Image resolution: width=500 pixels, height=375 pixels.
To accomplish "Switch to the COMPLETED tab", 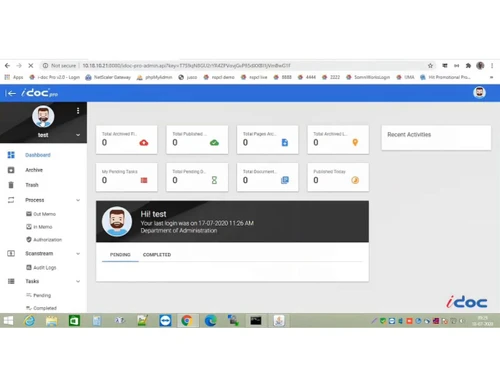I will pos(157,255).
